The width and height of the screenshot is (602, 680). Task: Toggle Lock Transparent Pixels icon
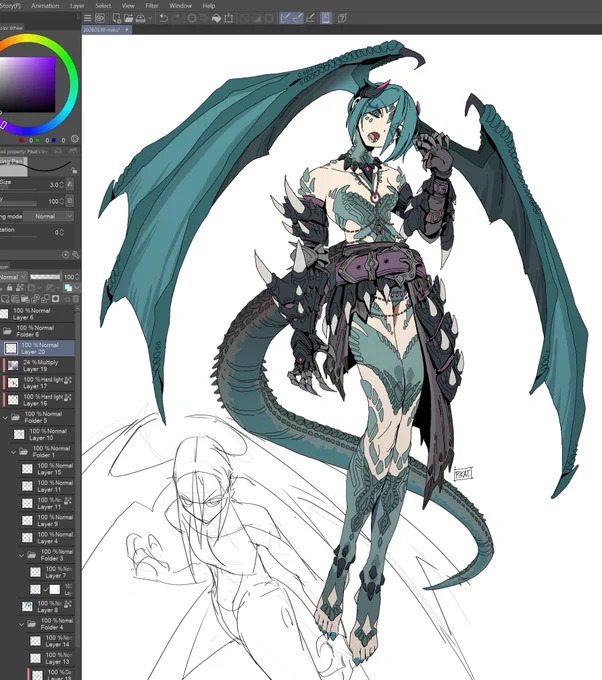pos(20,288)
